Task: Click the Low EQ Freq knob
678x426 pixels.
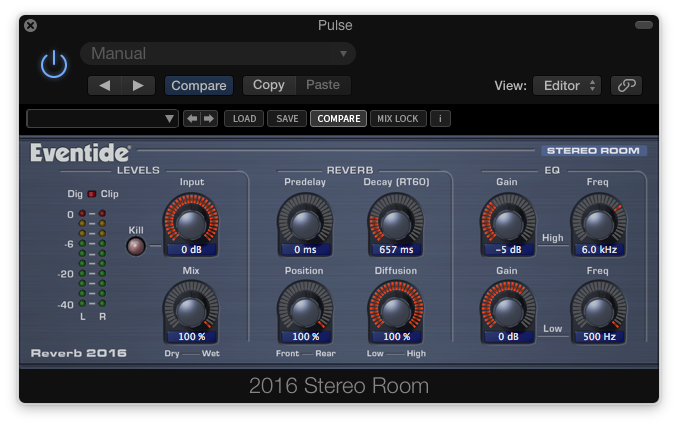Action: [598, 311]
